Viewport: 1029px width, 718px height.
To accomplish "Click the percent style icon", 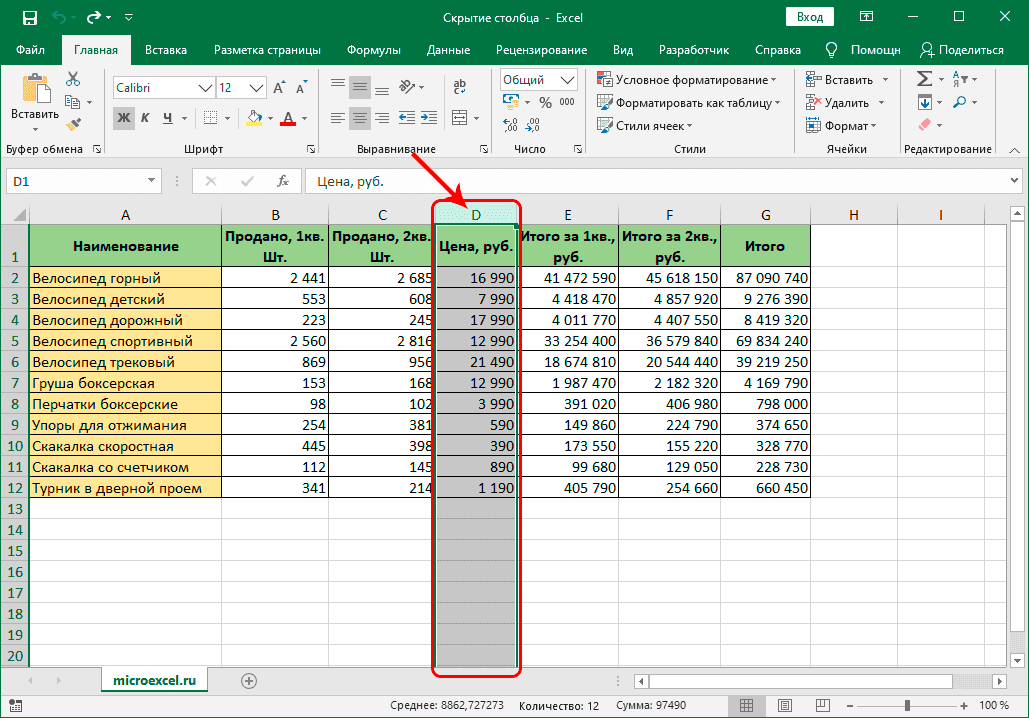I will click(x=545, y=102).
